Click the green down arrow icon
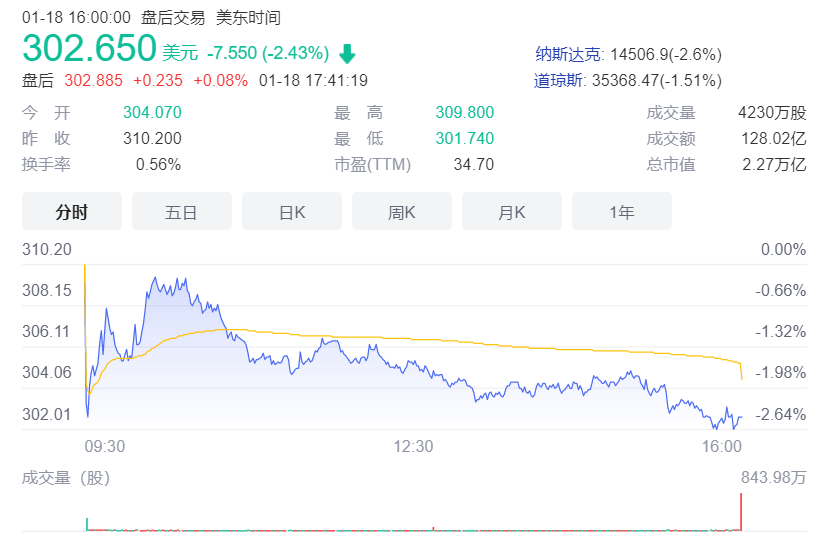824x545 pixels. pos(347,53)
